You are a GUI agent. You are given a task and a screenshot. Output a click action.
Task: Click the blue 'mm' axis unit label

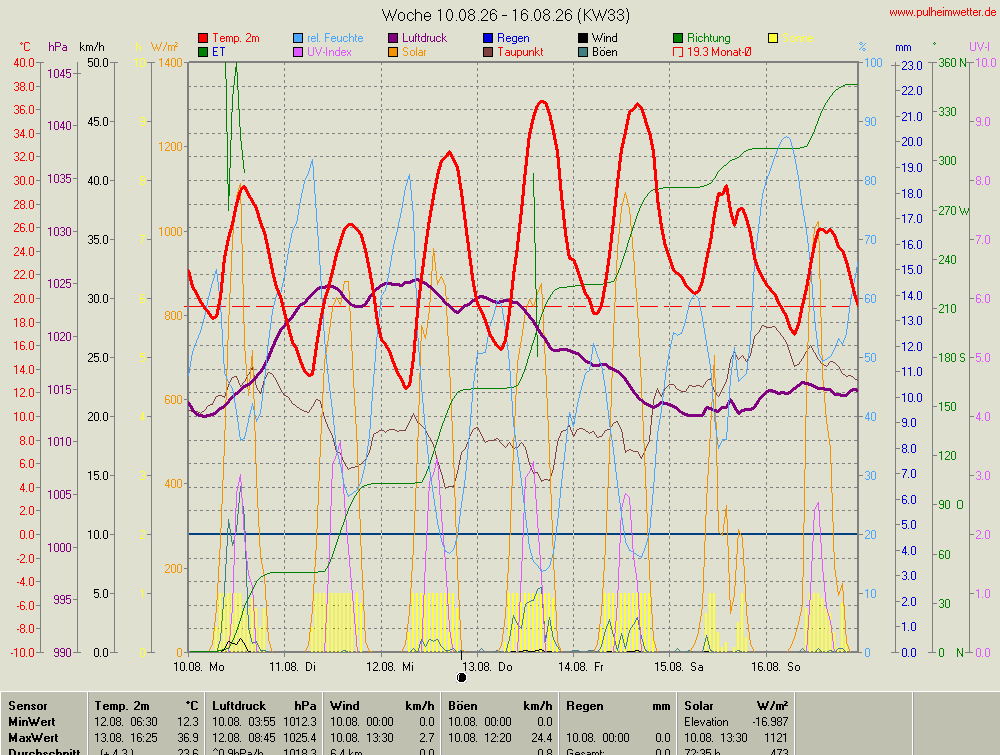coord(903,48)
